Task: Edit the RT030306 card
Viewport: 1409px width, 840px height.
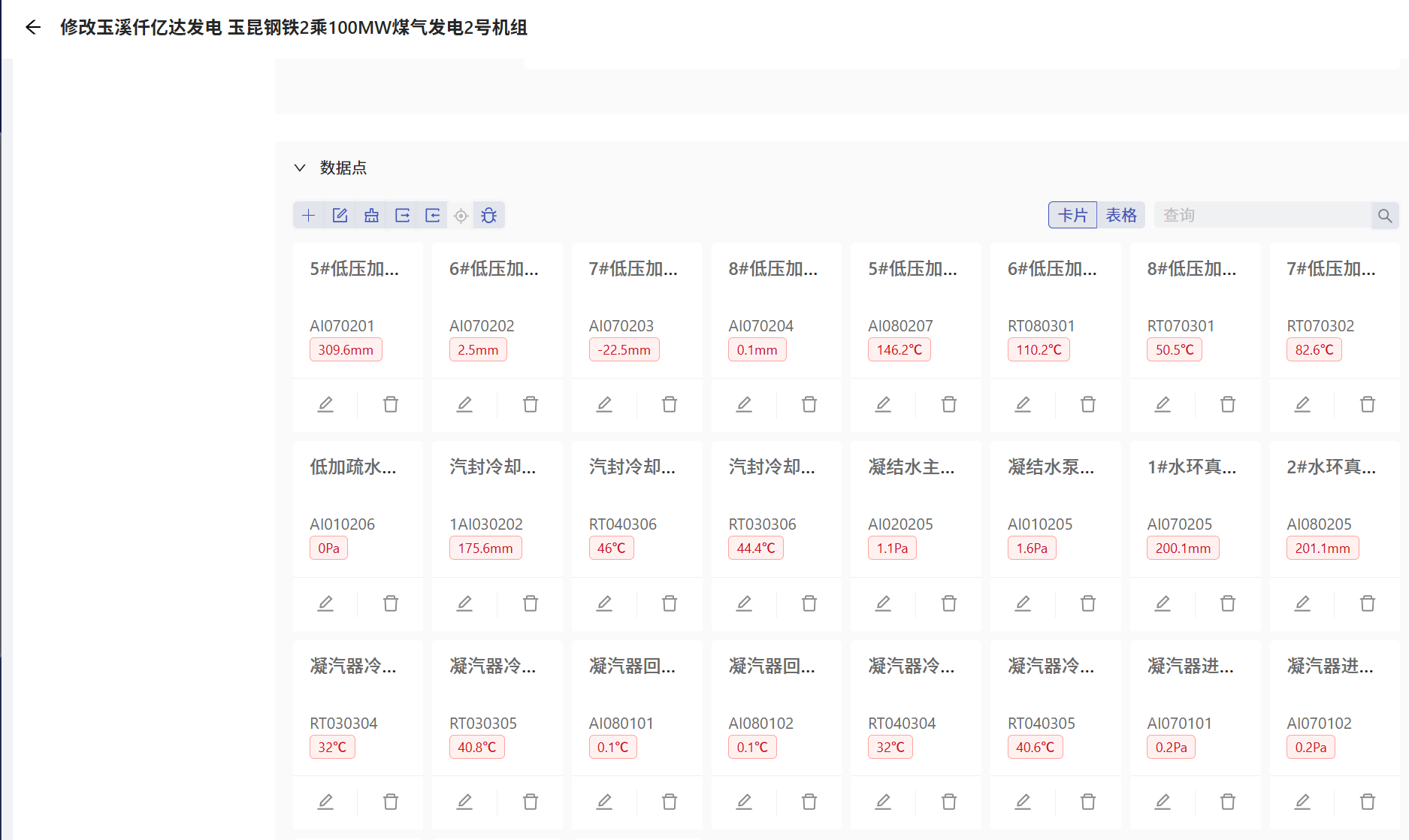Action: click(x=744, y=603)
